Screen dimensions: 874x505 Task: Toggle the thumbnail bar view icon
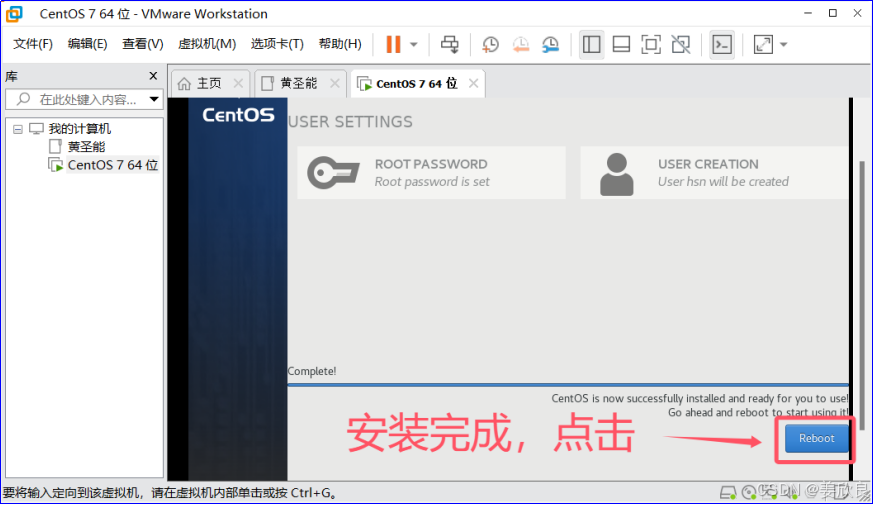621,45
